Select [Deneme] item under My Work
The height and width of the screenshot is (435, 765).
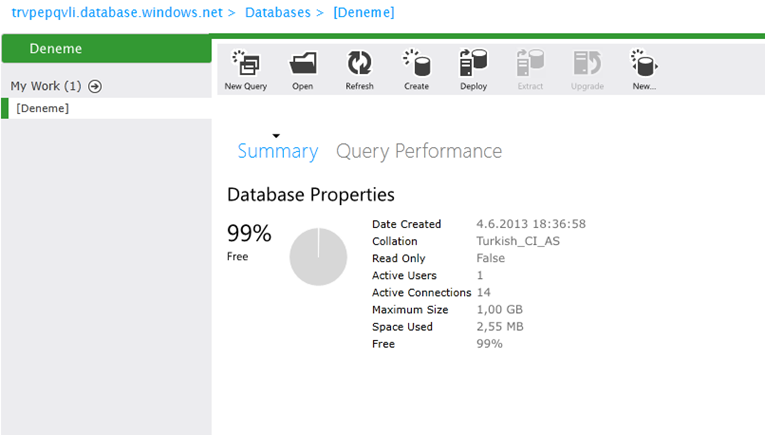[x=106, y=108]
